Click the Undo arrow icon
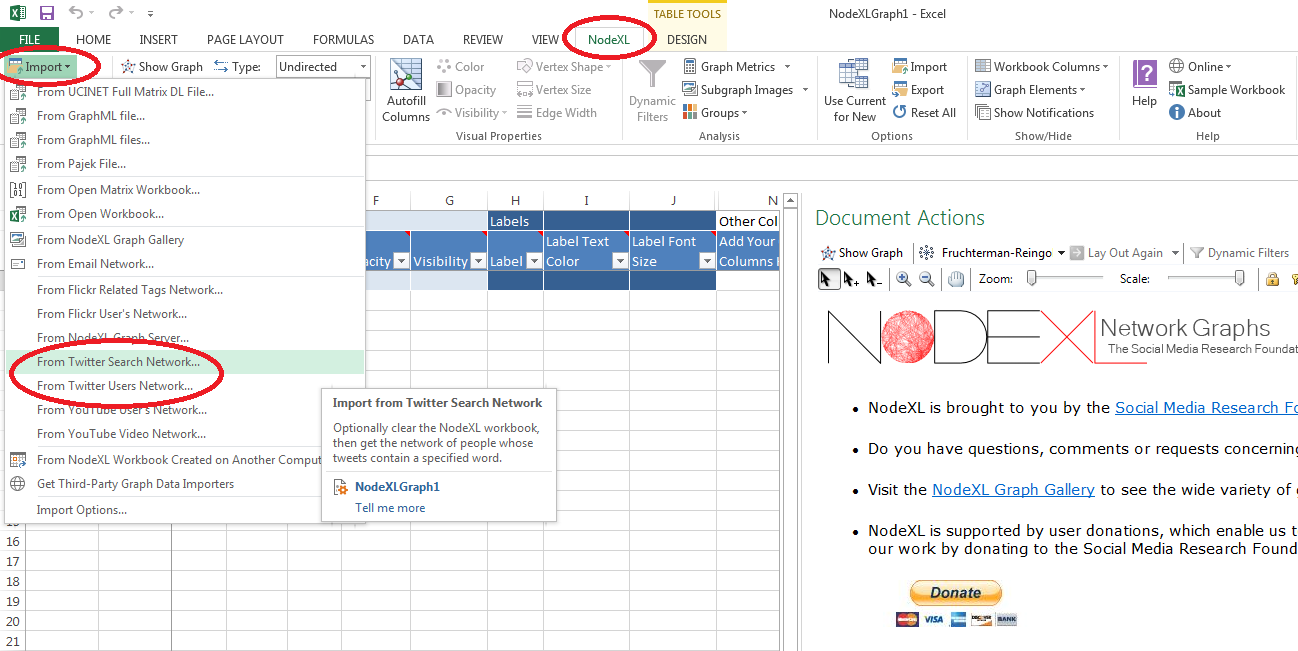Screen dimensions: 1298x651 click(x=78, y=13)
